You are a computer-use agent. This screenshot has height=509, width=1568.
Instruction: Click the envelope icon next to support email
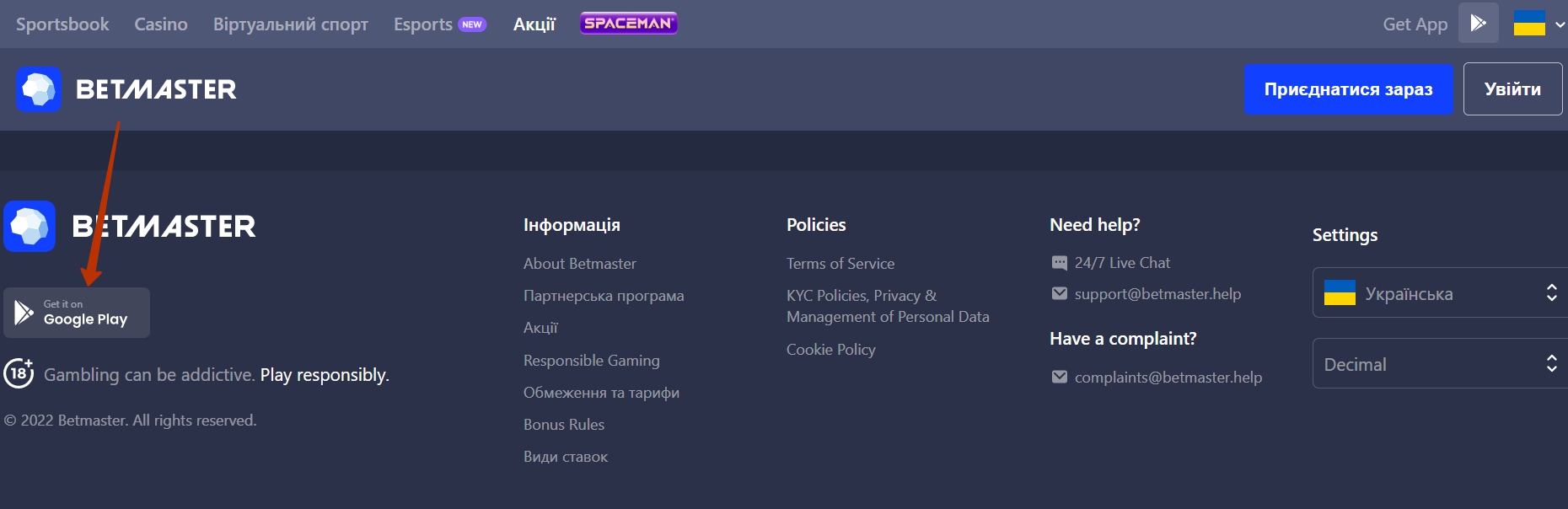pyautogui.click(x=1060, y=294)
